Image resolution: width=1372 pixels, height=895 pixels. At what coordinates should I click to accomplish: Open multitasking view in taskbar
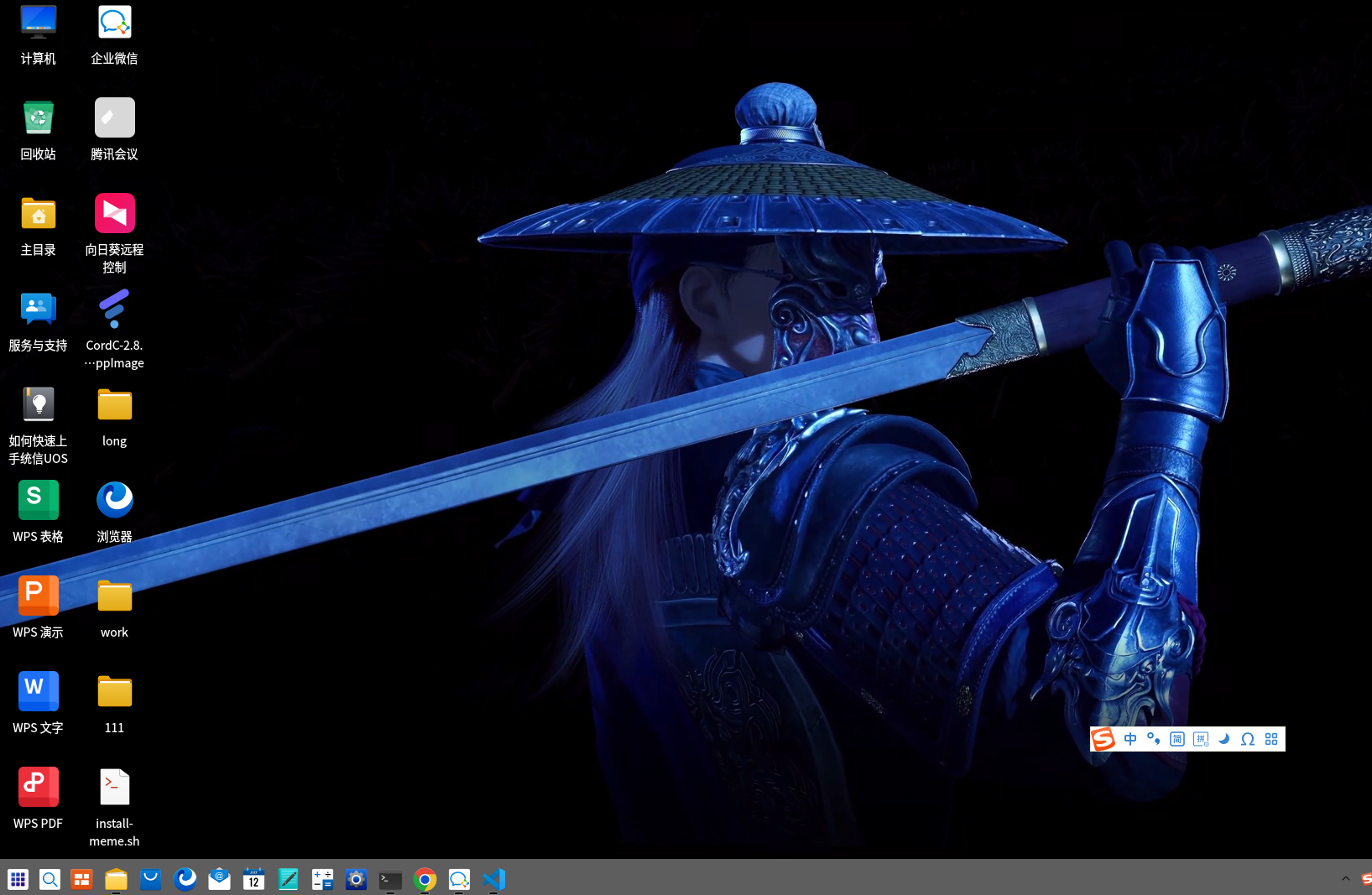[x=81, y=879]
